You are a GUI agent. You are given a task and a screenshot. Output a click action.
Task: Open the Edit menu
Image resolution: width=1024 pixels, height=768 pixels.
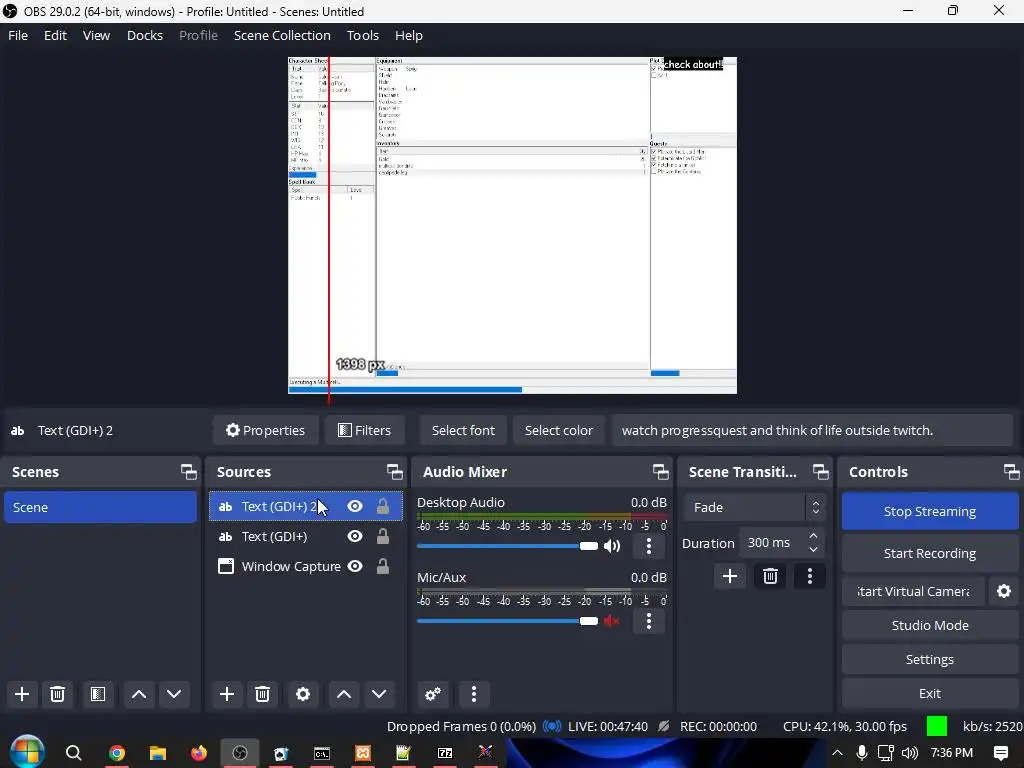pyautogui.click(x=56, y=35)
